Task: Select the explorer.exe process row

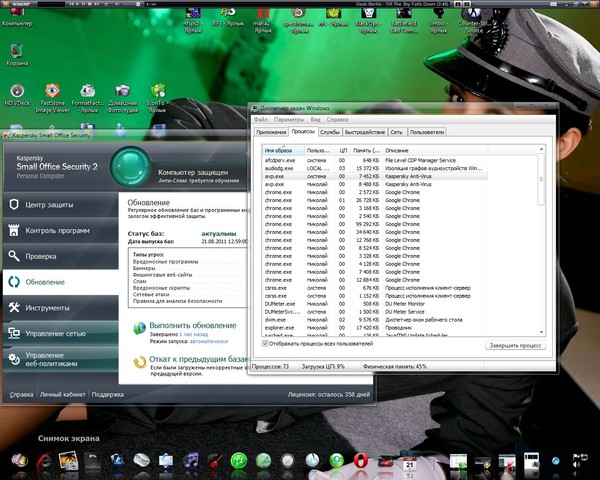Action: point(375,328)
